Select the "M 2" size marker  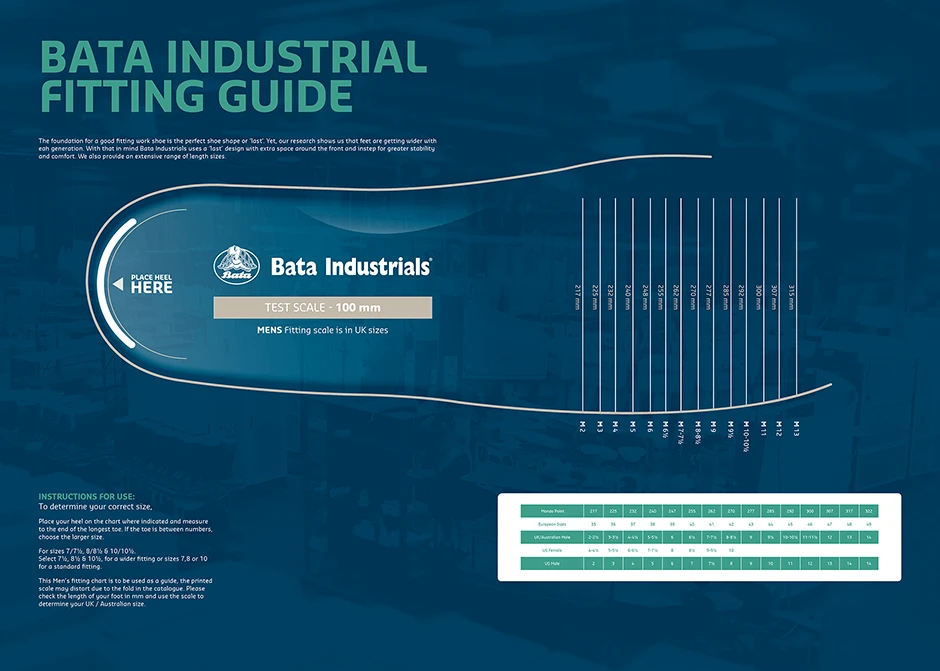coord(582,426)
